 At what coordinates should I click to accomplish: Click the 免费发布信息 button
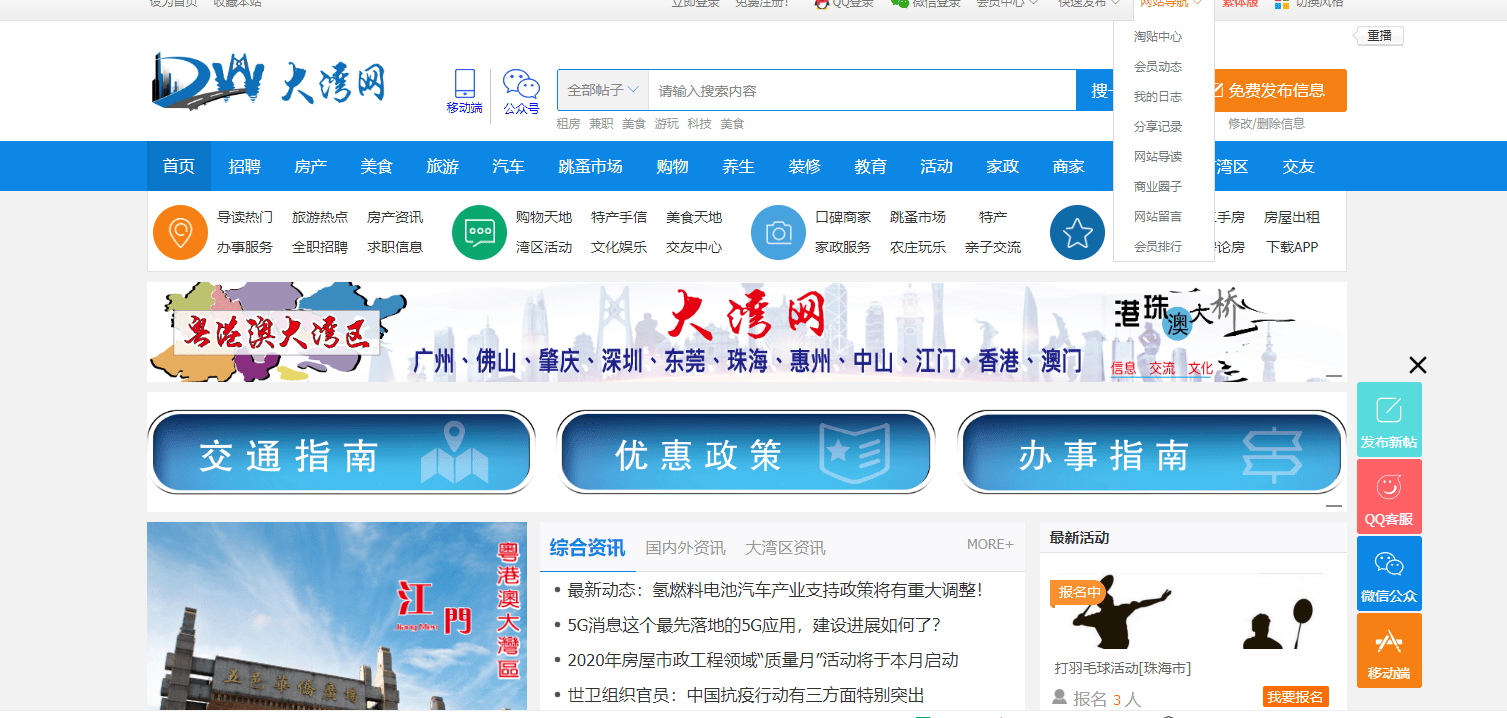coord(1279,90)
